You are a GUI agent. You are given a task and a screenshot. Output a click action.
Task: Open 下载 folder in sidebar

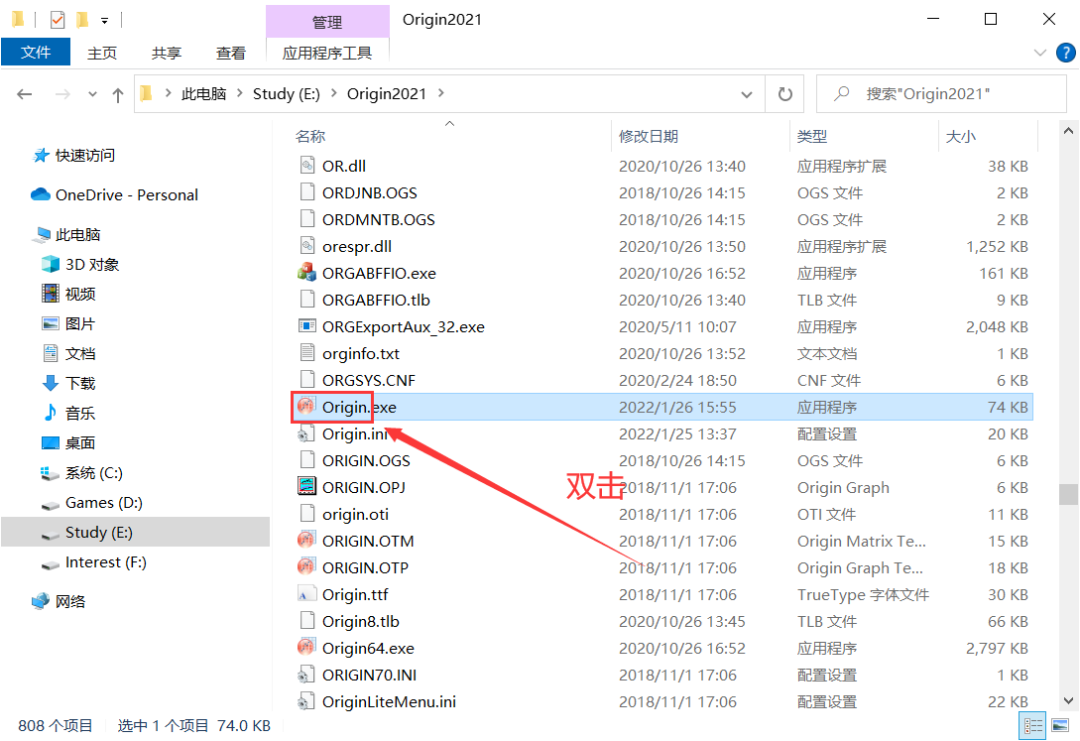[69, 383]
